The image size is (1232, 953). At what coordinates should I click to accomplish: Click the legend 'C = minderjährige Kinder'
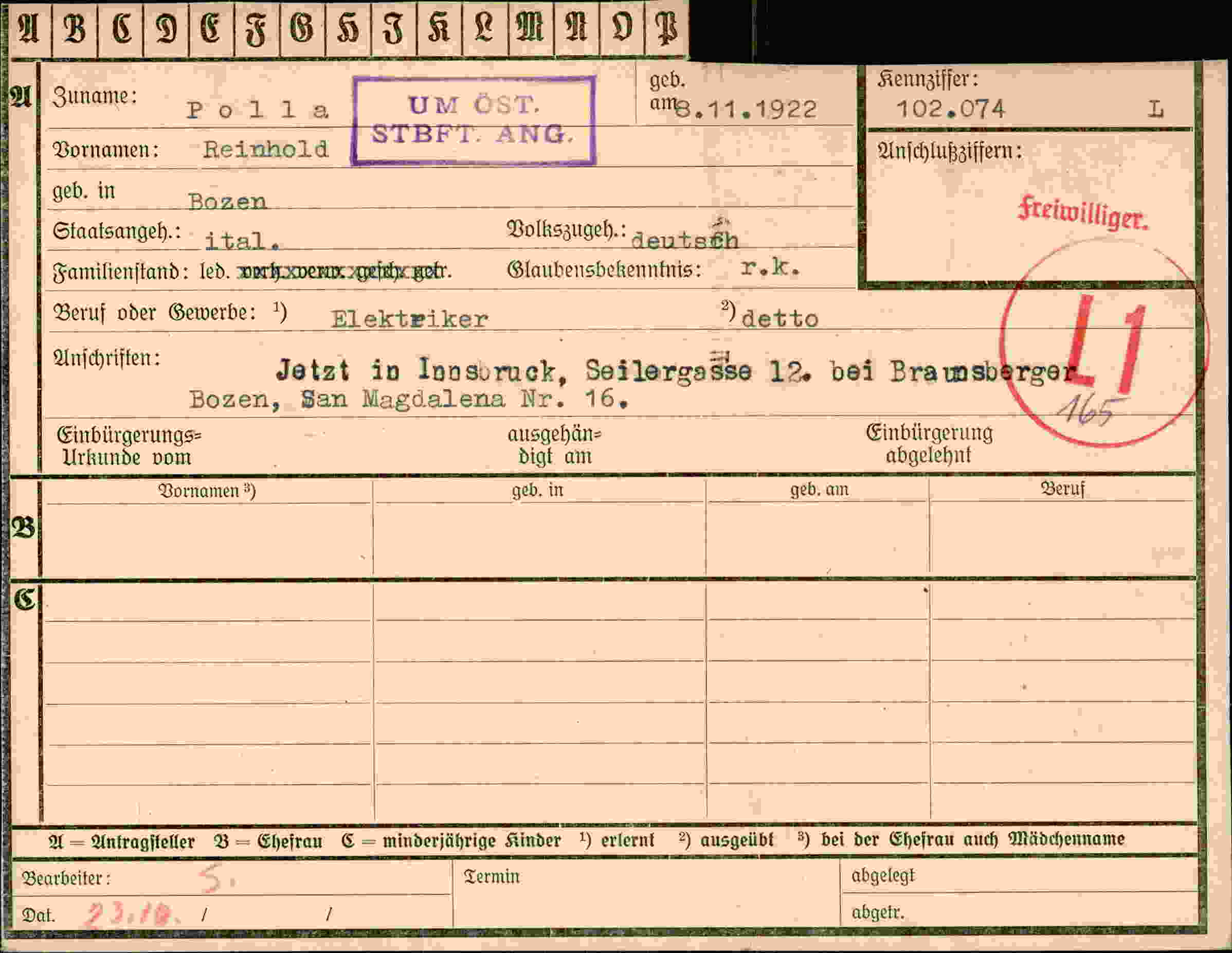point(451,841)
